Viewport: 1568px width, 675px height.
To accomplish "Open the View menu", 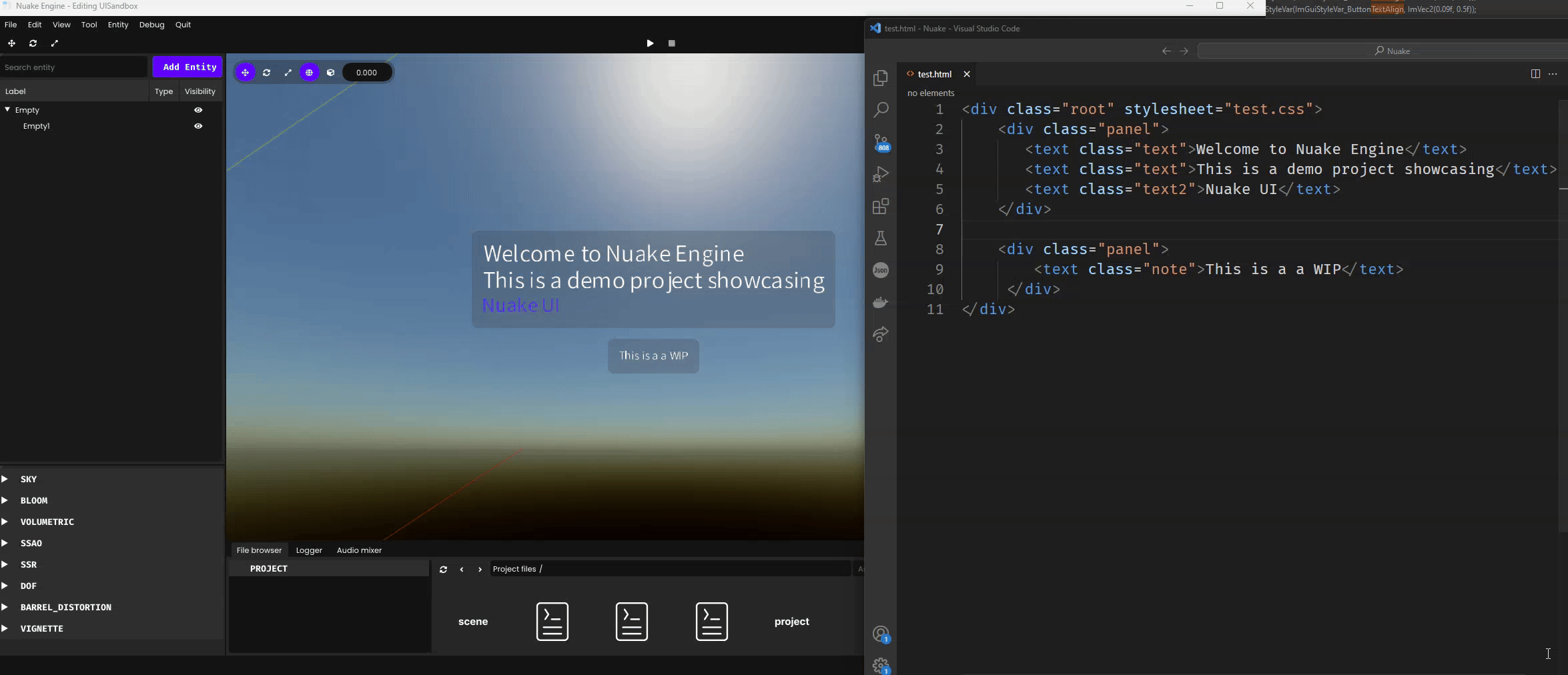I will click(61, 25).
